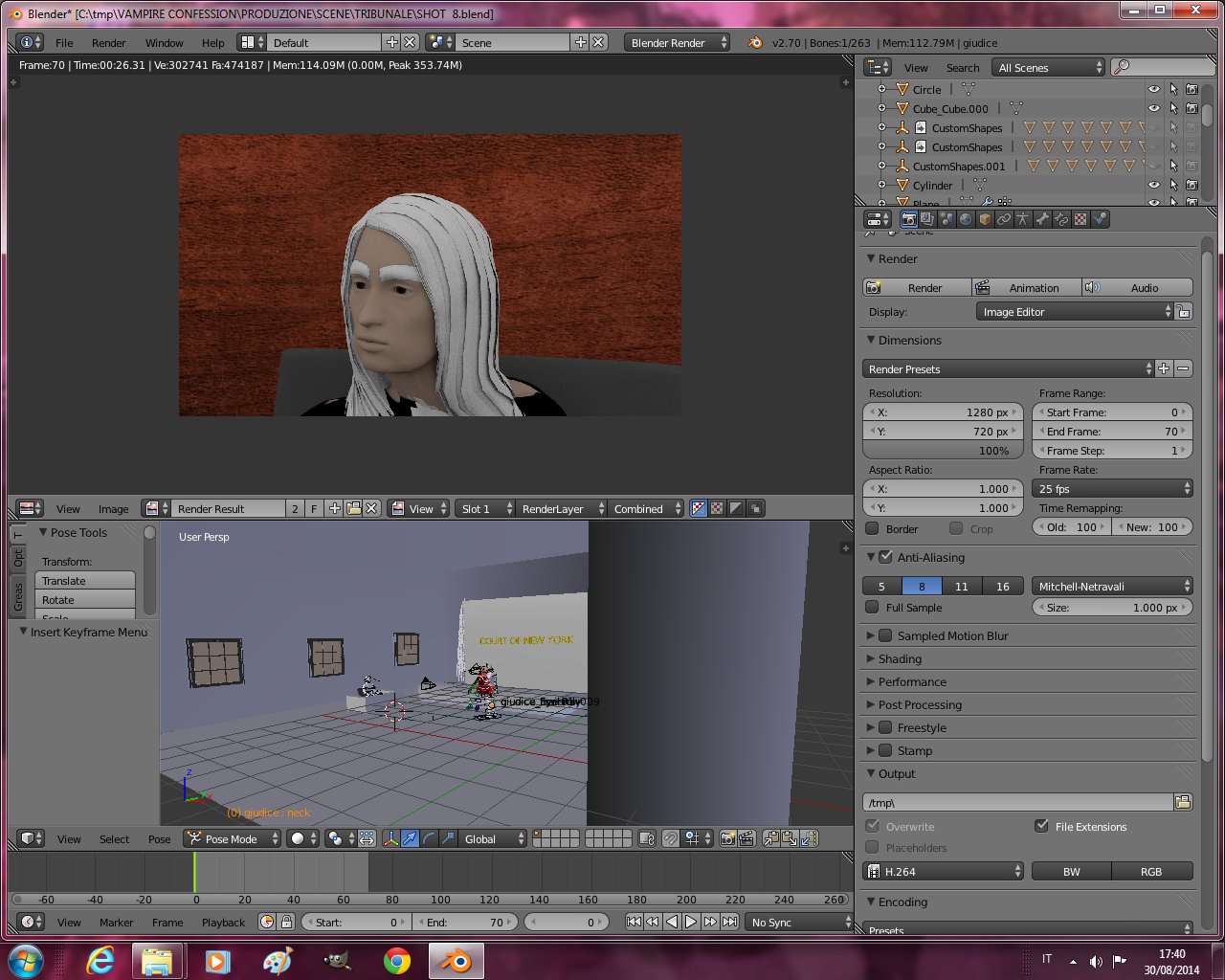Open the Blender Render engine dropdown

[677, 42]
